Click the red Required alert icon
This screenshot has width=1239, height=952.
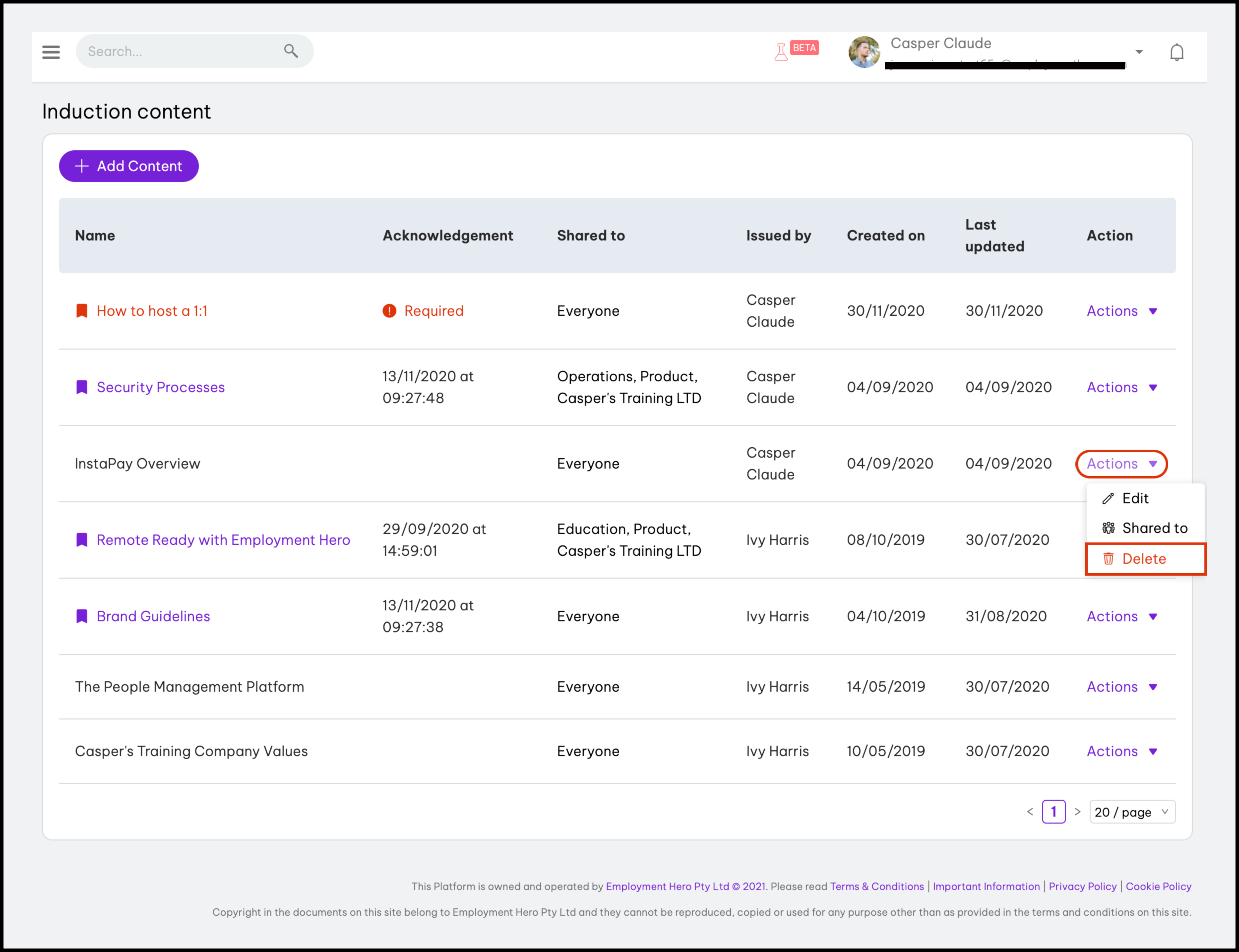click(x=389, y=310)
